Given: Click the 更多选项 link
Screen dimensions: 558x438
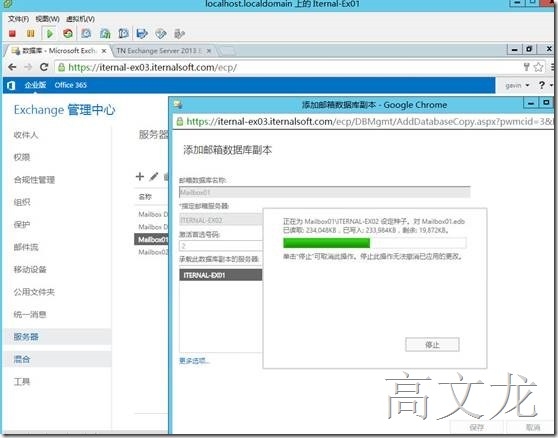Looking at the screenshot, I should 194,361.
